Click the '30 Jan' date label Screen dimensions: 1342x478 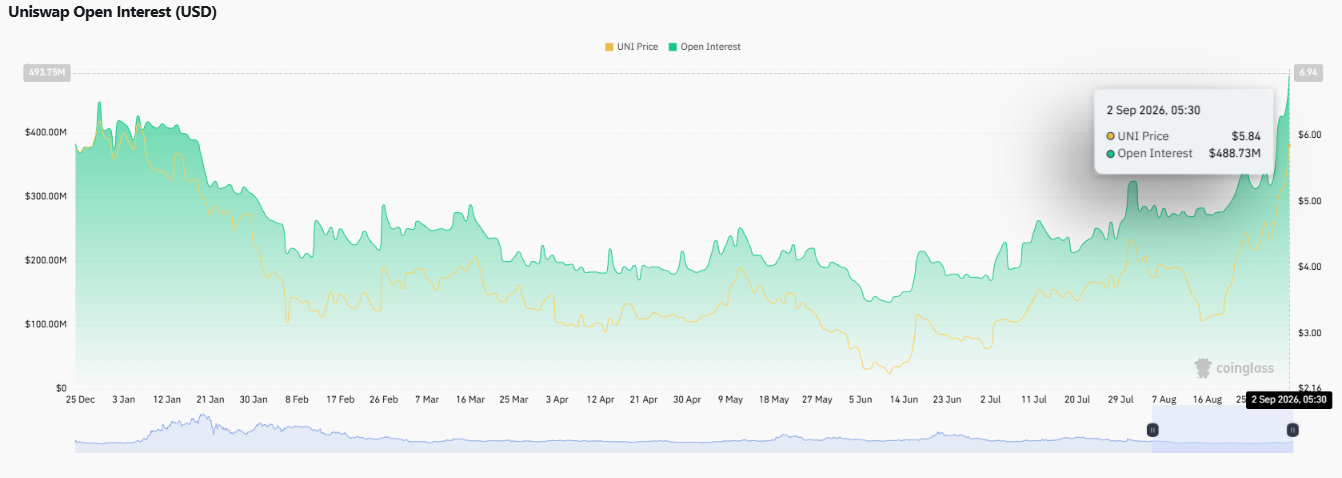pos(253,399)
